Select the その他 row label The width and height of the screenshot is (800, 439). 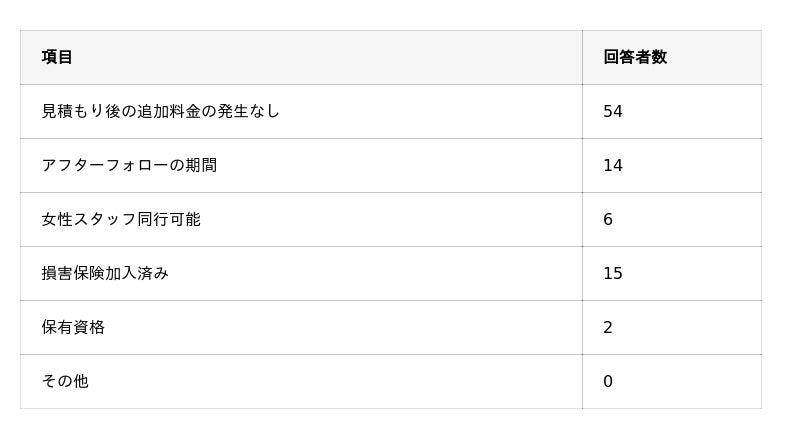pyautogui.click(x=65, y=381)
